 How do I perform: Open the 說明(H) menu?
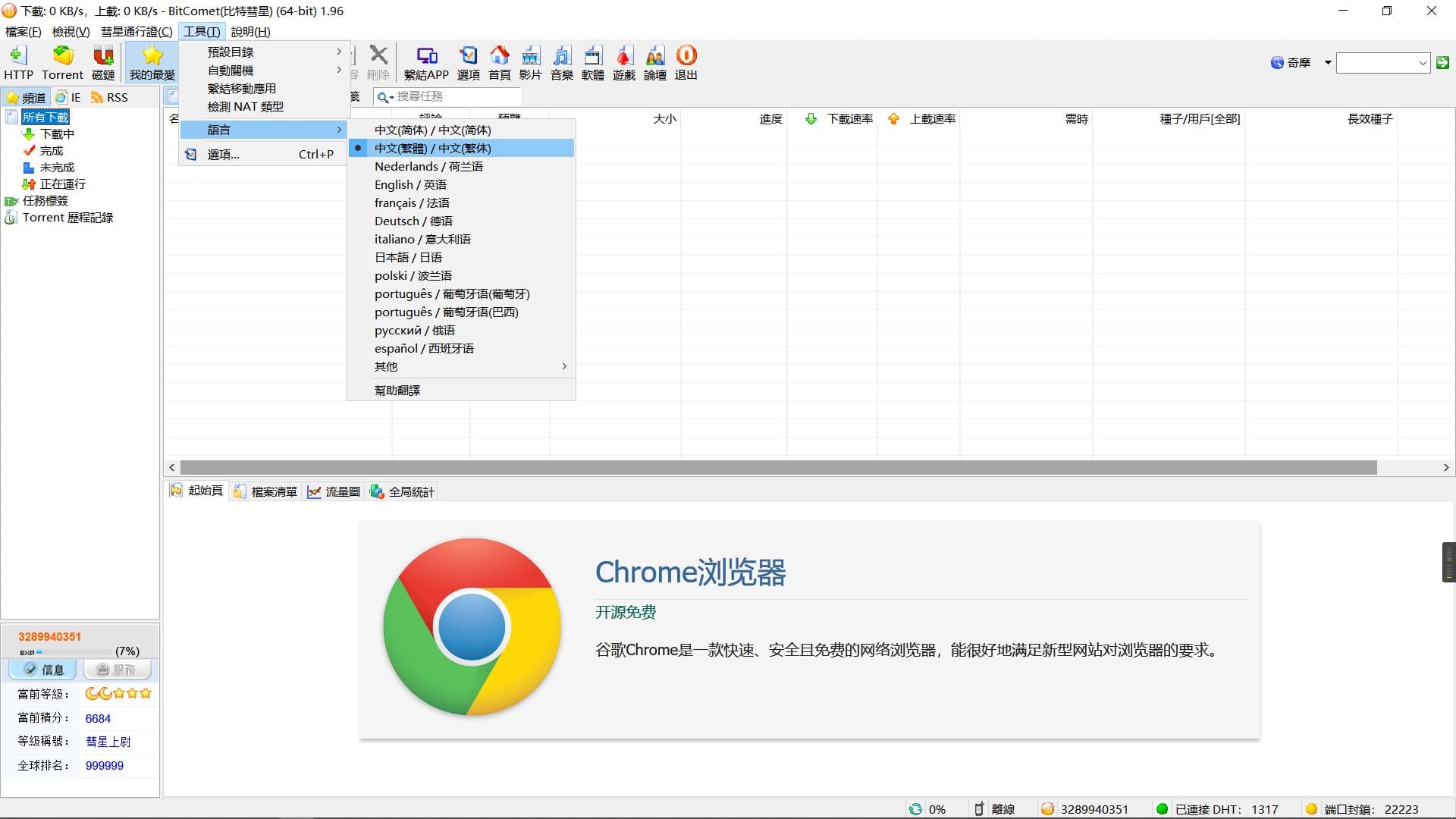tap(250, 32)
